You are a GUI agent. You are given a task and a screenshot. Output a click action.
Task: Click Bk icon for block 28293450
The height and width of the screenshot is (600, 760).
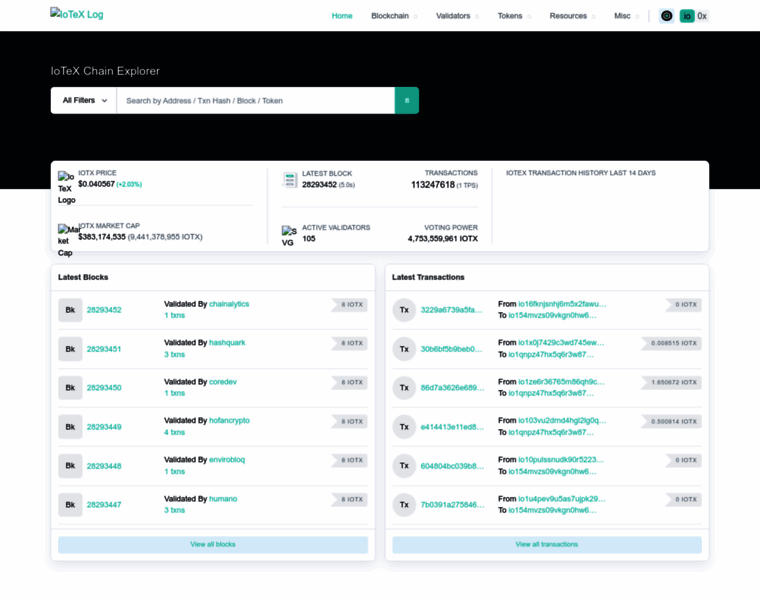pos(70,388)
